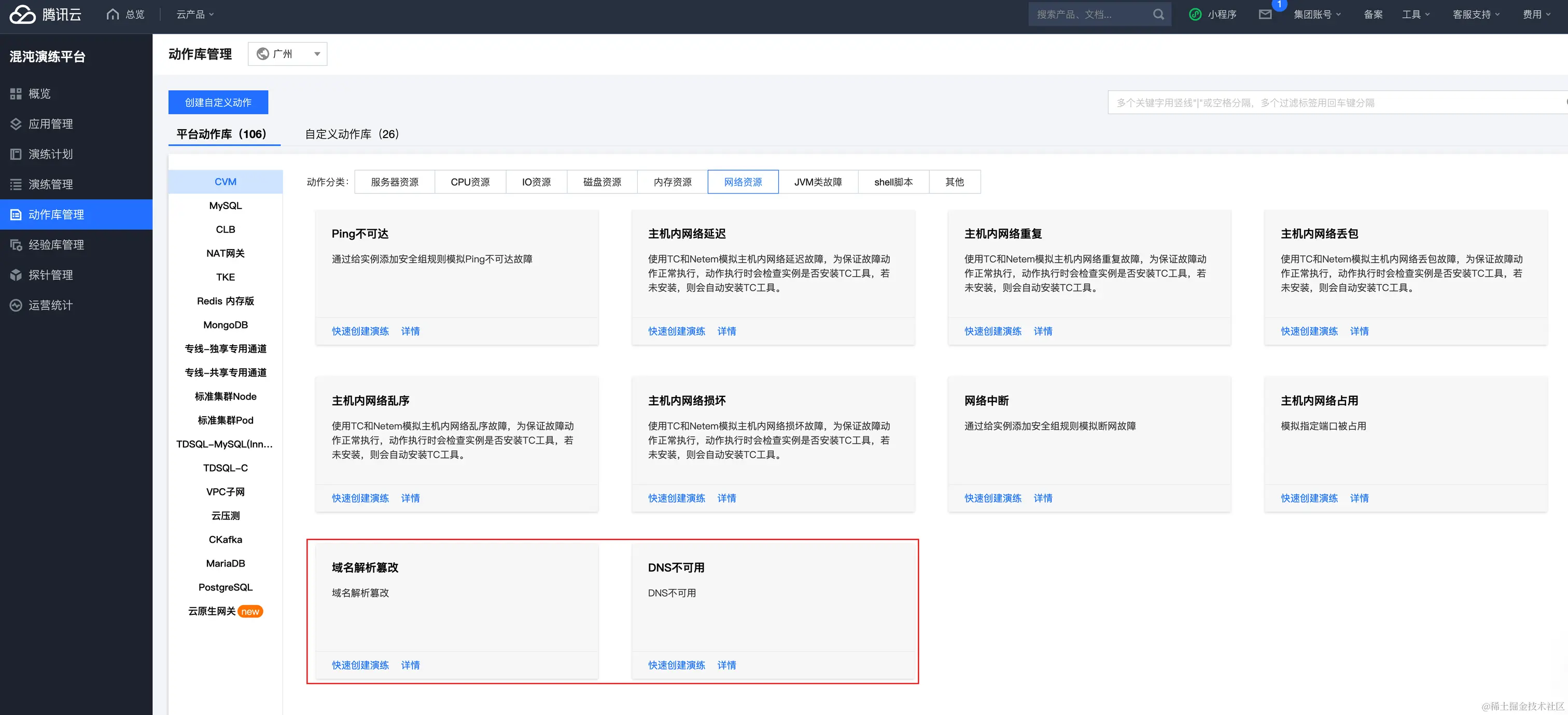Switch to 自定义动作库 (26) tab
Screen dimensions: 1568x715
pyautogui.click(x=352, y=134)
